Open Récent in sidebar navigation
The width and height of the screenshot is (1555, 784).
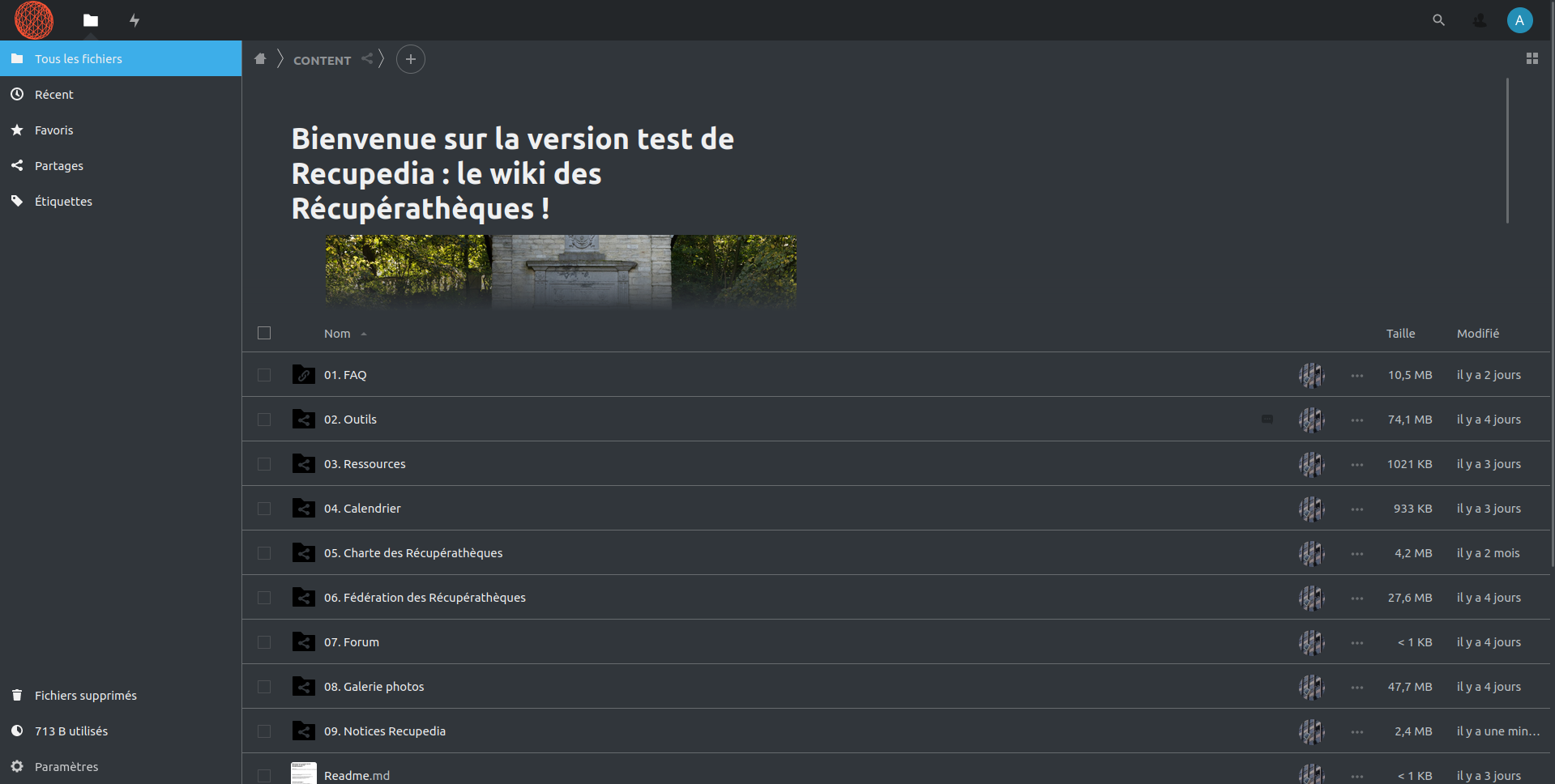pyautogui.click(x=53, y=95)
